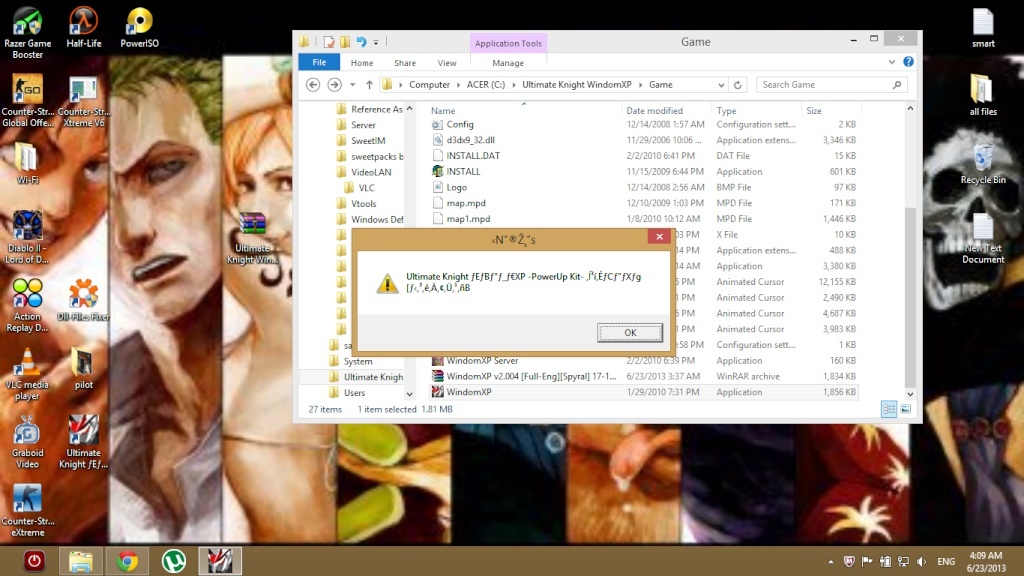Click the Application Tools contextual tab
Viewport: 1024px width, 576px height.
click(508, 43)
